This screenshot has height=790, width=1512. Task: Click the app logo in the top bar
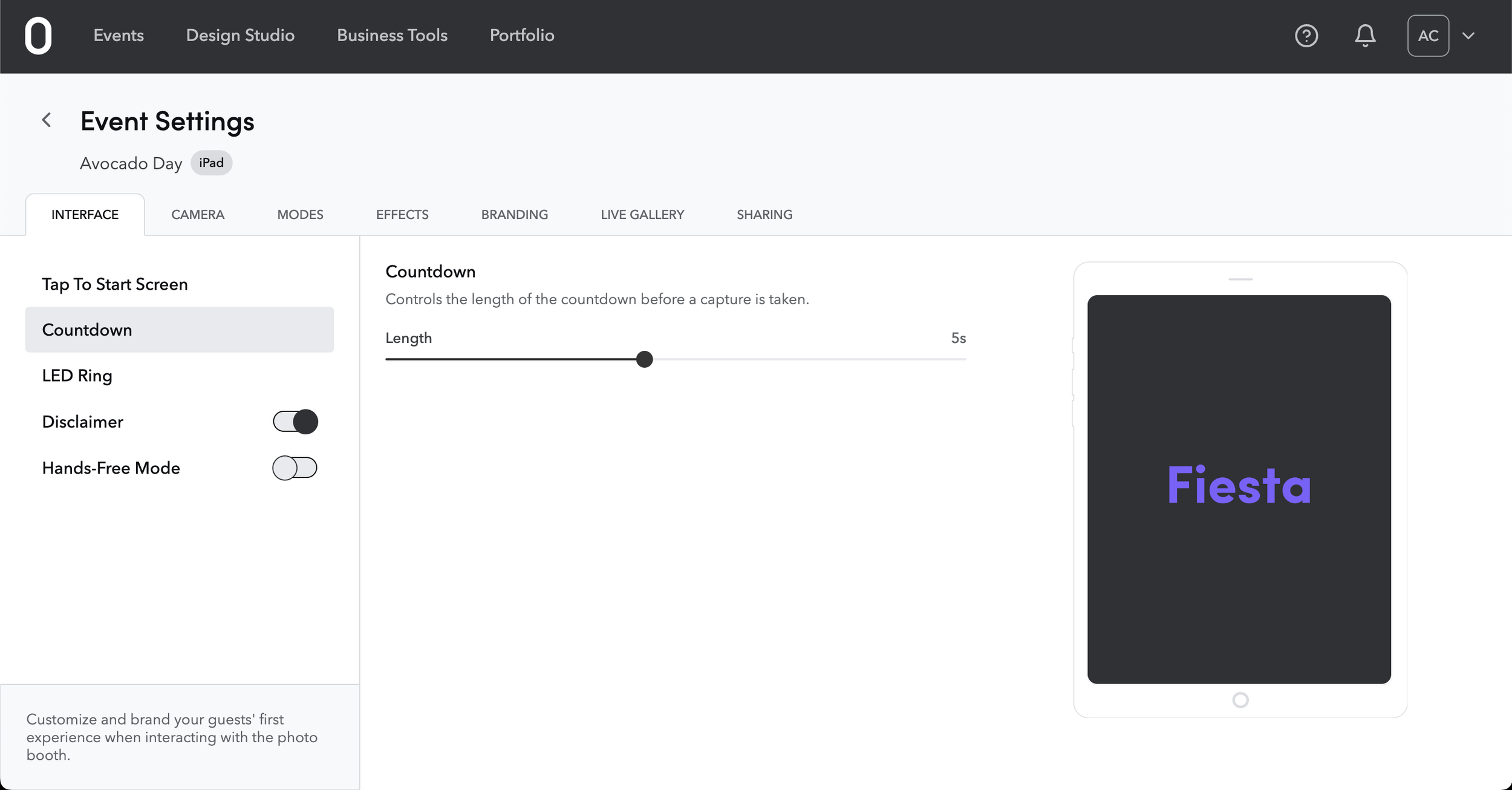38,36
